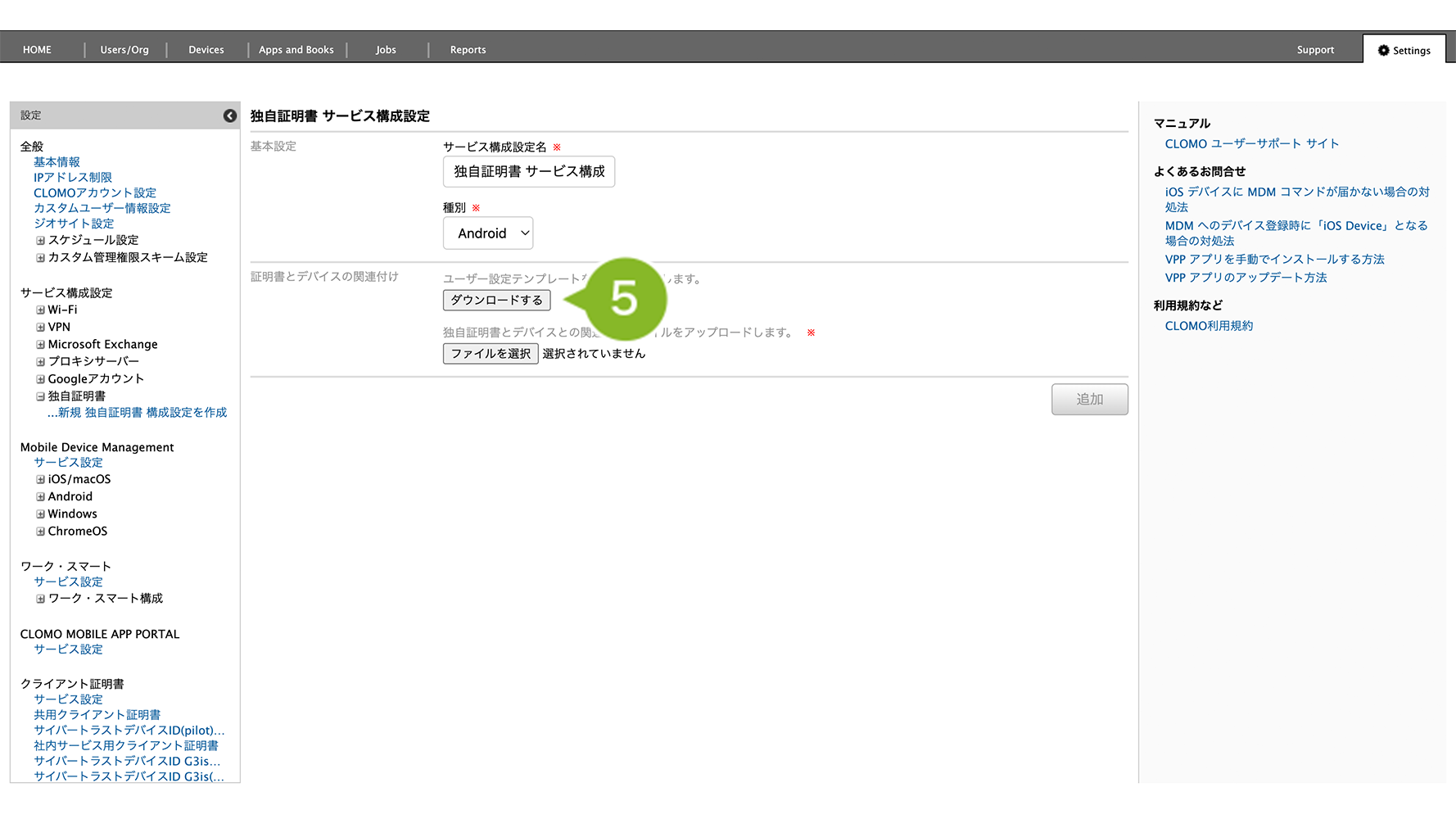Screen dimensions: 1456x819
Task: Expand the スケジュール設定 node
Action: 40,241
